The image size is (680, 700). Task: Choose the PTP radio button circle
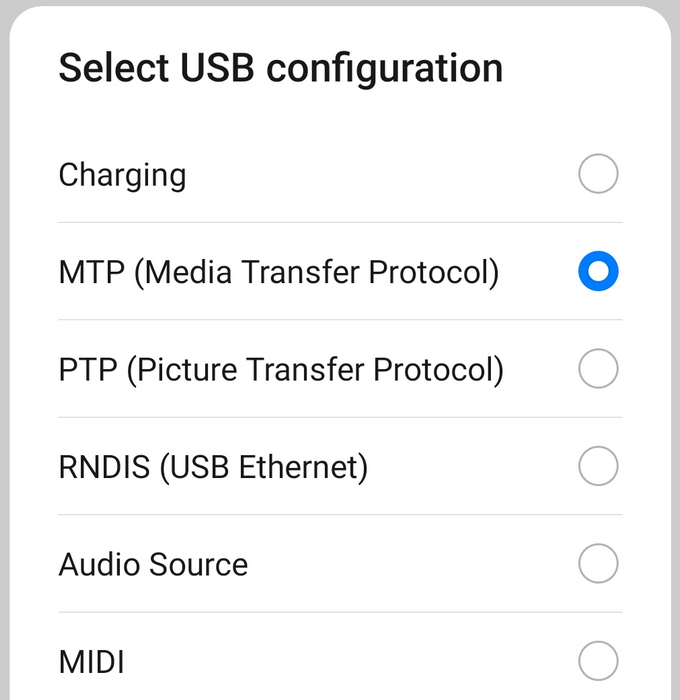(598, 368)
